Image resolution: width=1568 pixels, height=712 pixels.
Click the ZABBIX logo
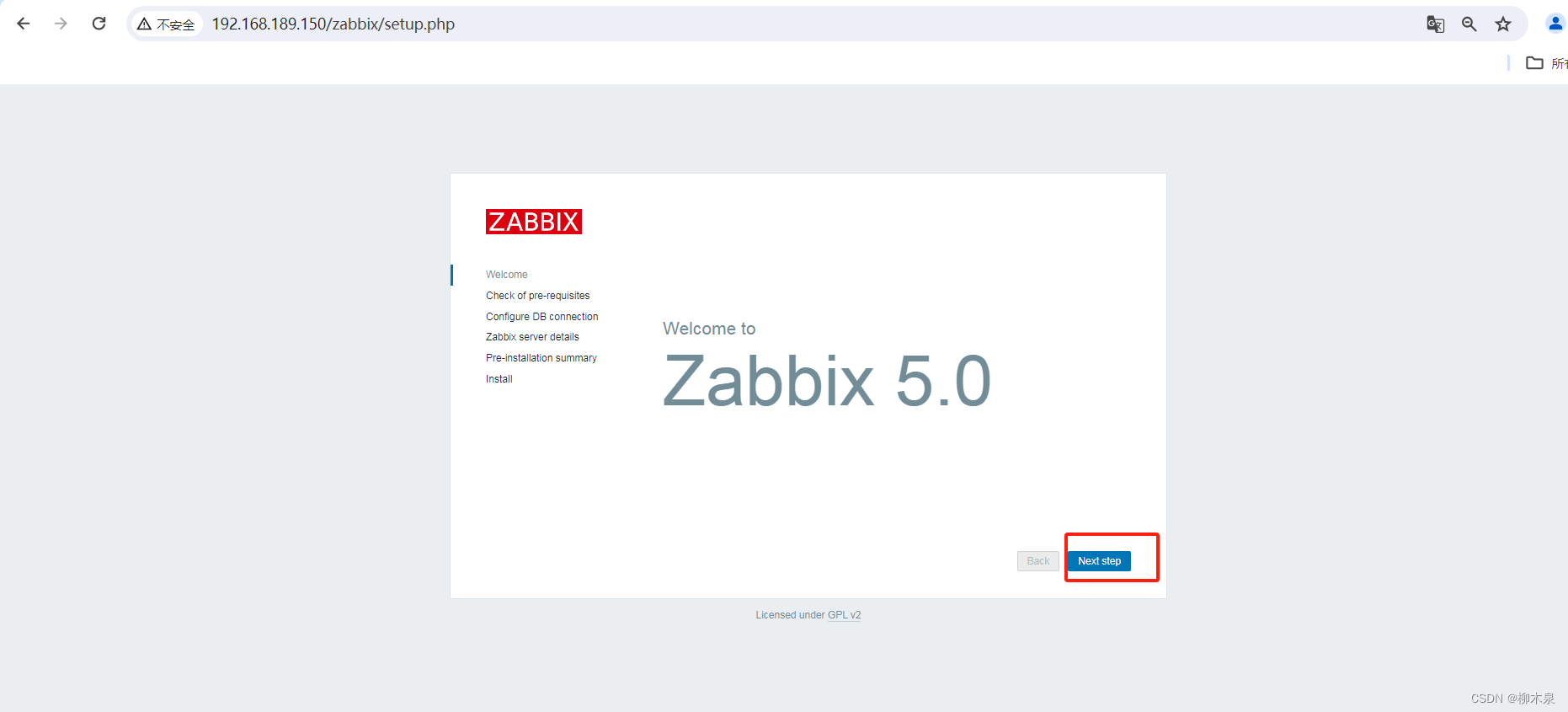click(x=534, y=222)
